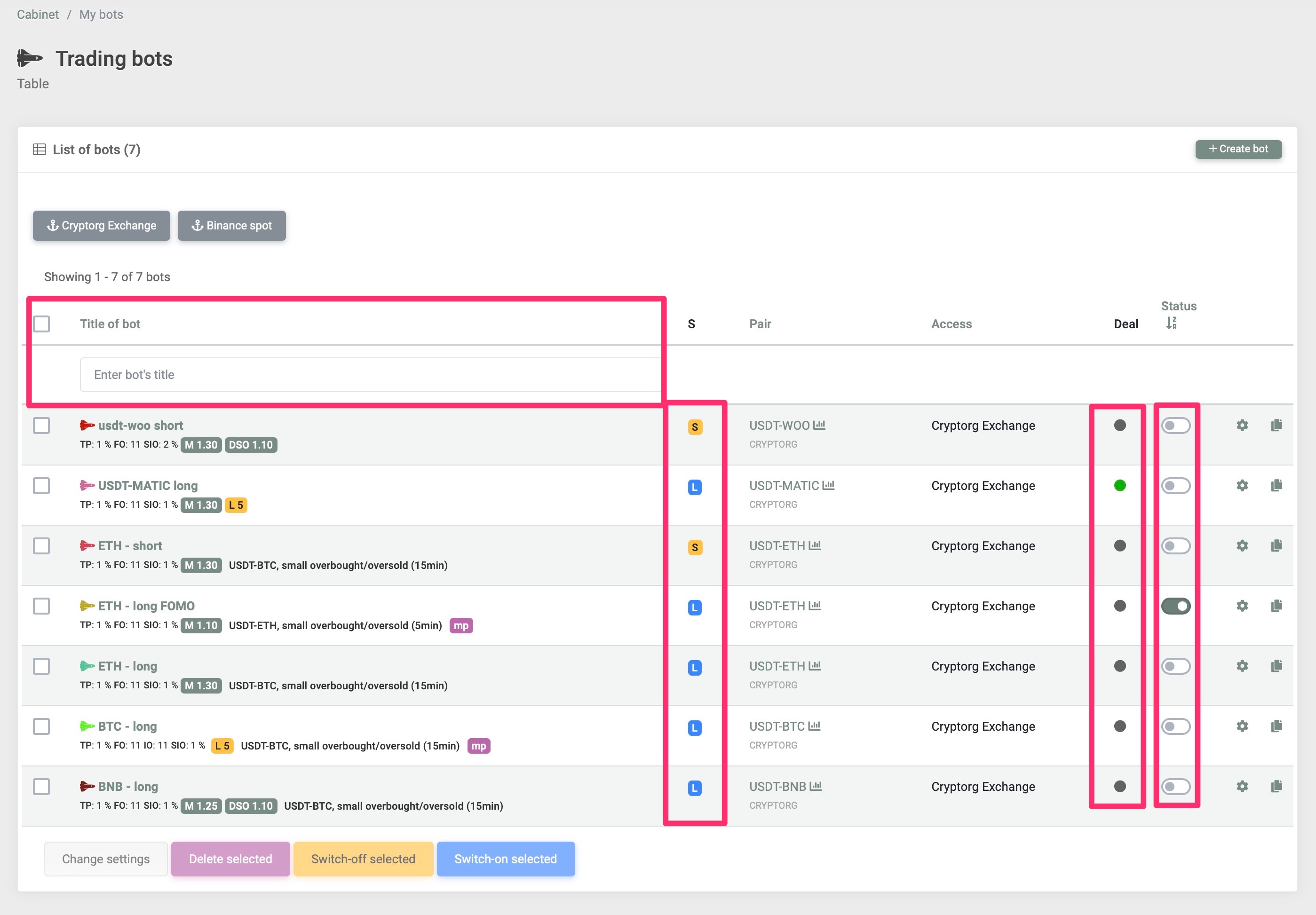
Task: Click the red rocket icon of usdt-woo short
Action: (87, 425)
